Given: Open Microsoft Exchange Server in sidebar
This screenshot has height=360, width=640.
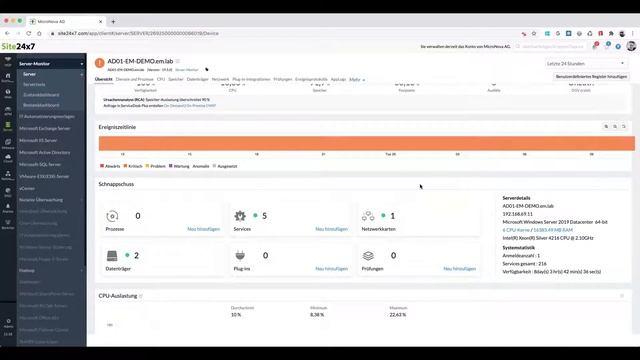Looking at the screenshot, I should coord(45,129).
